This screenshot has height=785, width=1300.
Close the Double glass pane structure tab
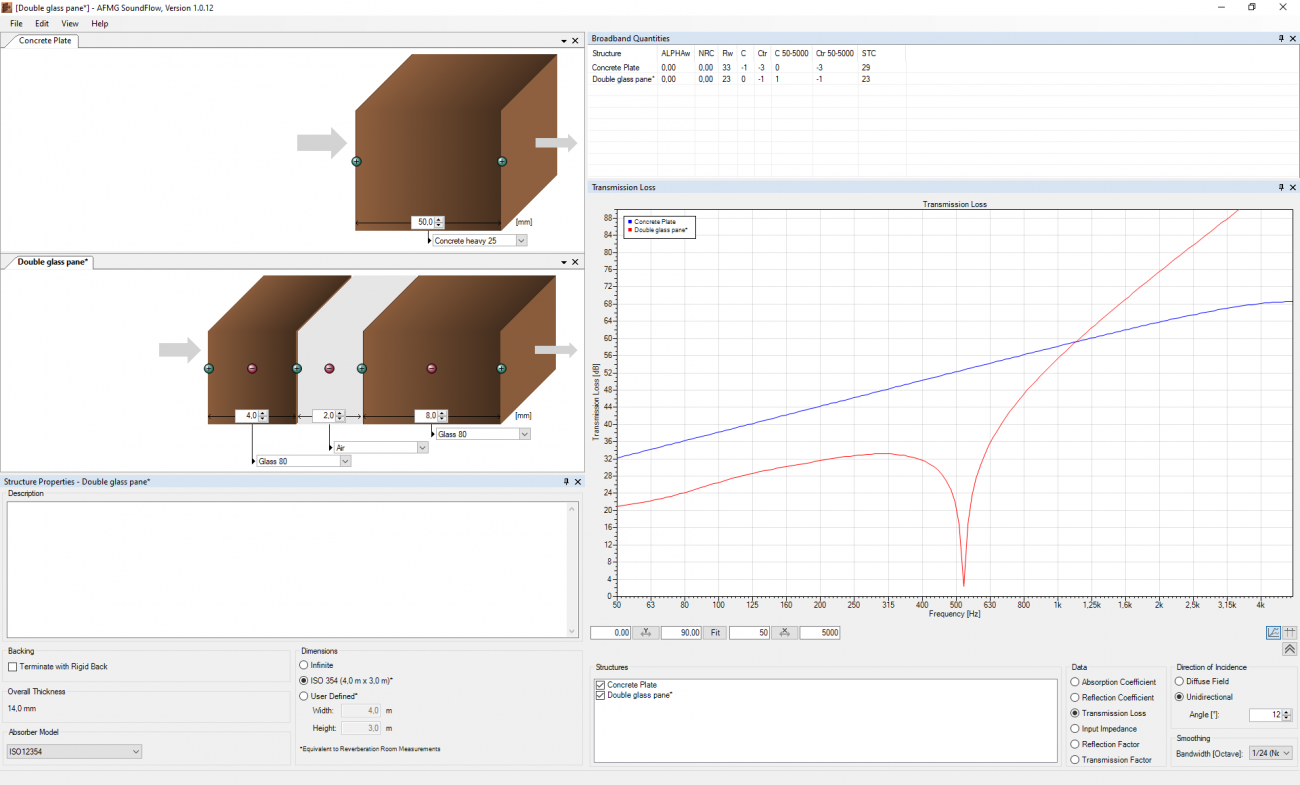(x=575, y=262)
